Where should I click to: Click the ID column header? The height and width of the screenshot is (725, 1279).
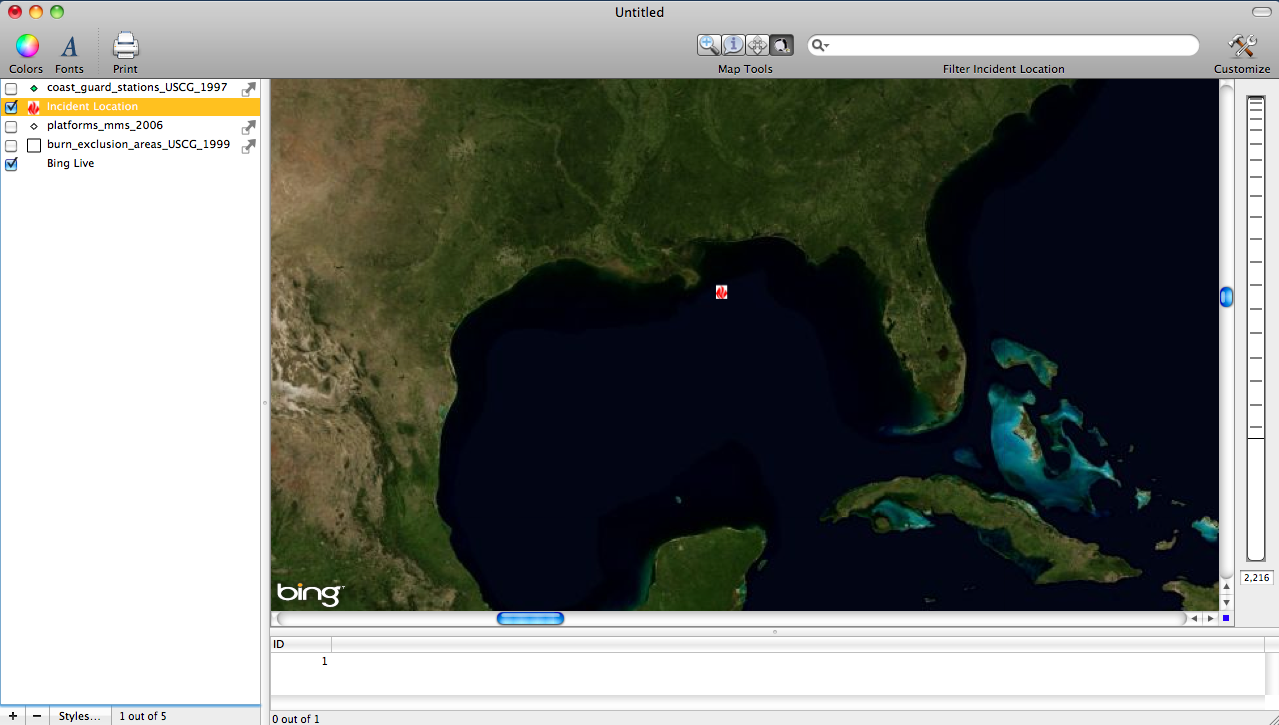pos(300,644)
